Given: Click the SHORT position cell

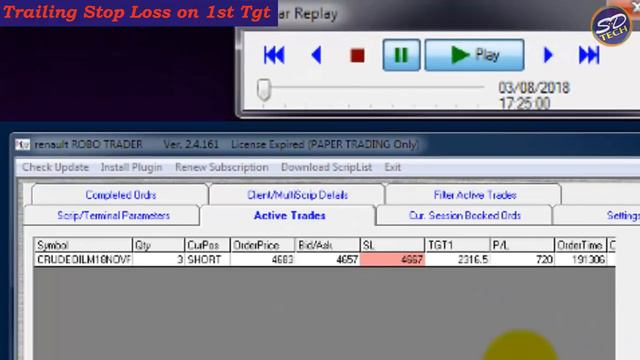Looking at the screenshot, I should tap(207, 260).
